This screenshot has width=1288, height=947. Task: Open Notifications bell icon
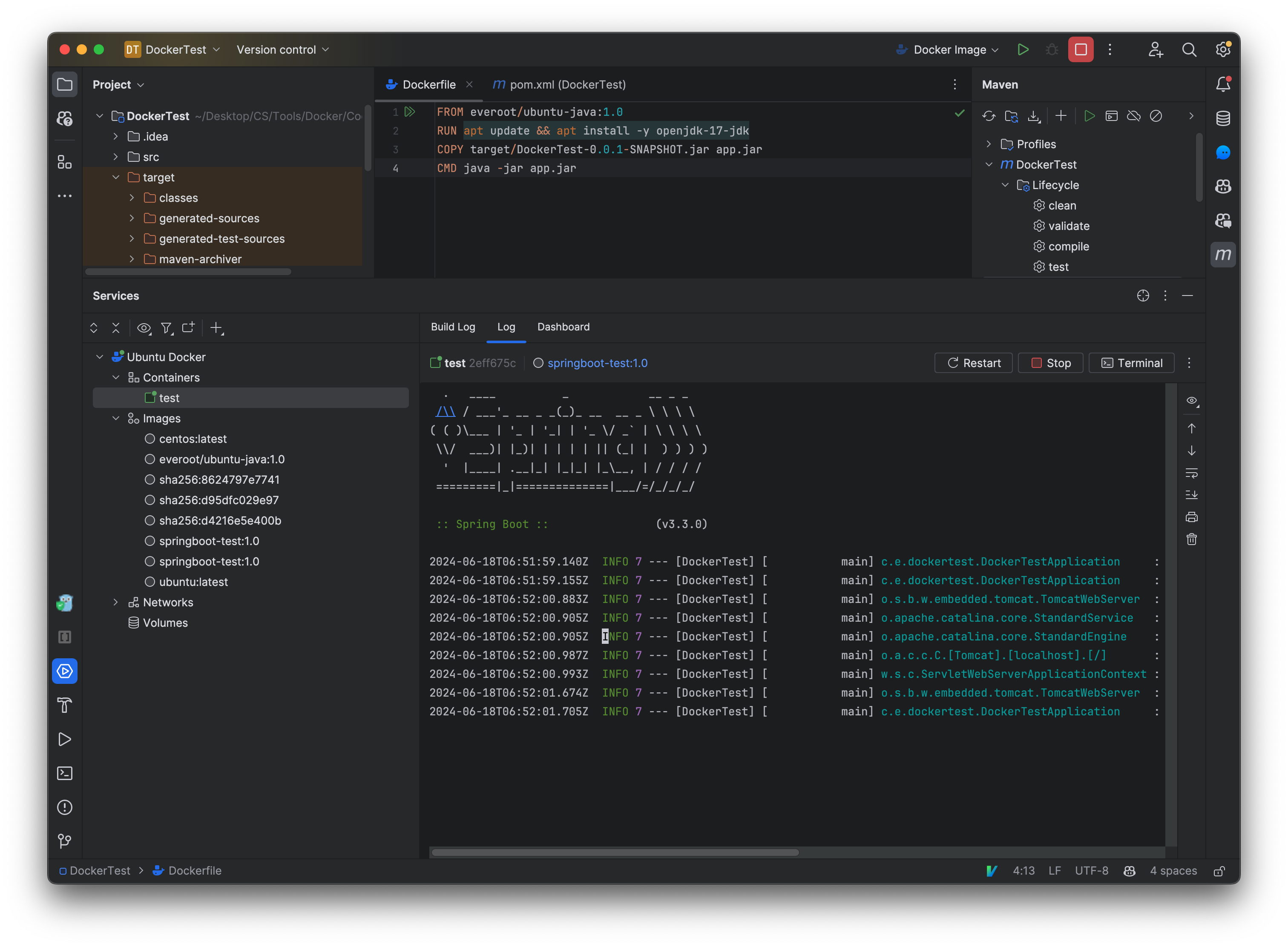click(1223, 84)
